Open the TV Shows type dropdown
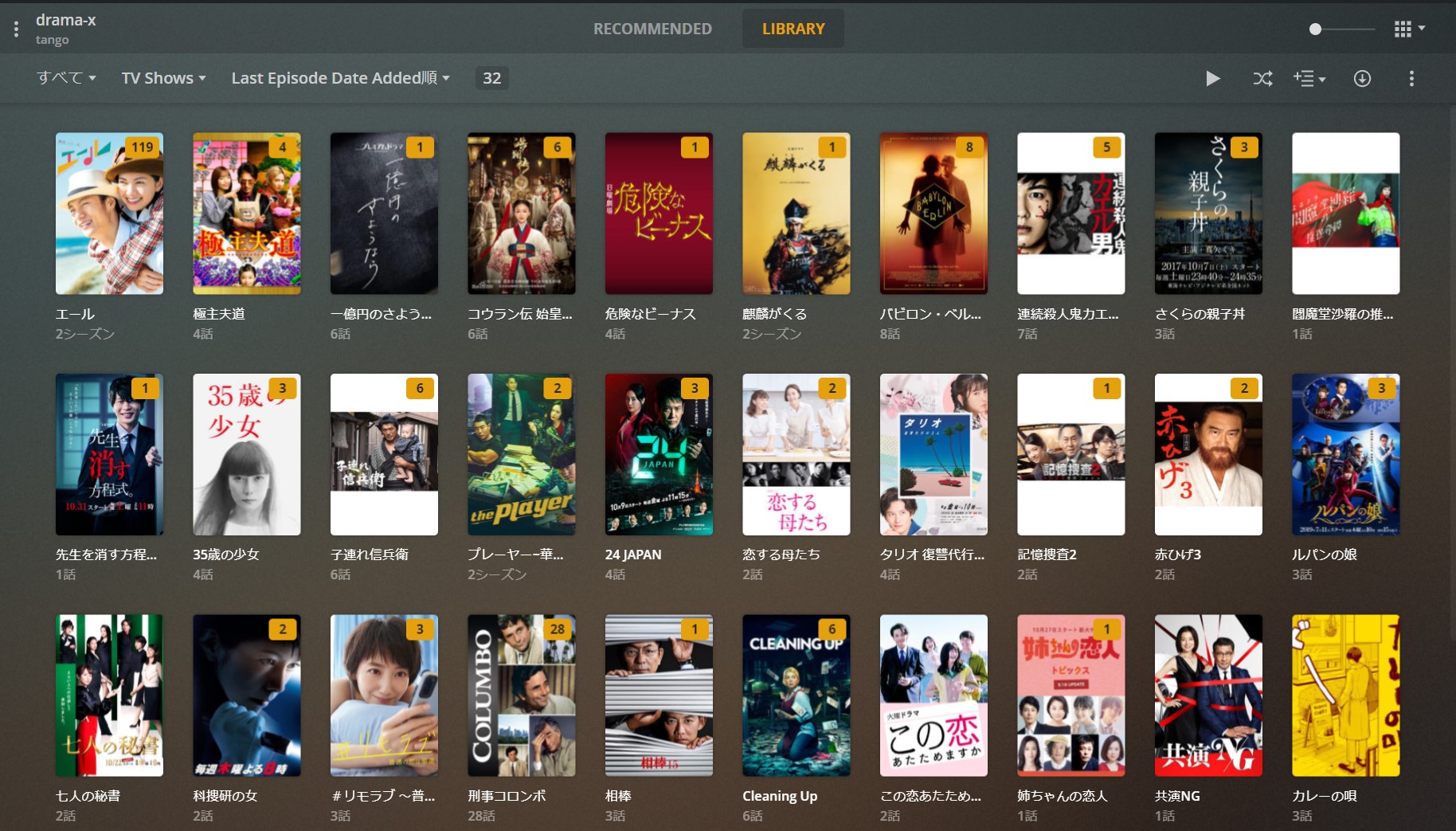The image size is (1456, 831). tap(164, 78)
